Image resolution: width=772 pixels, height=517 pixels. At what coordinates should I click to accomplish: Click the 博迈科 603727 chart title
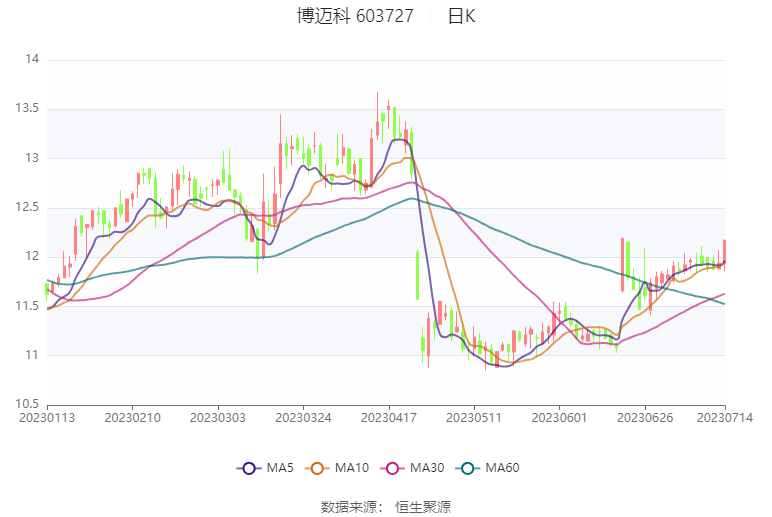(x=355, y=16)
